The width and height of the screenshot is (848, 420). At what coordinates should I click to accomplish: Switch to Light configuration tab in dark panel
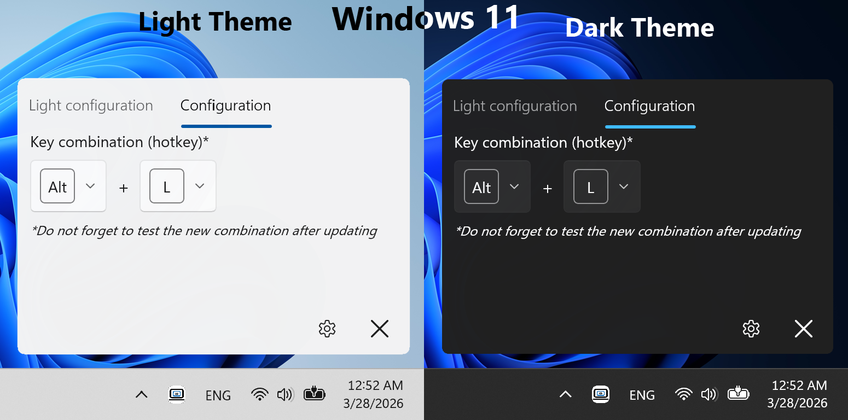pyautogui.click(x=515, y=106)
